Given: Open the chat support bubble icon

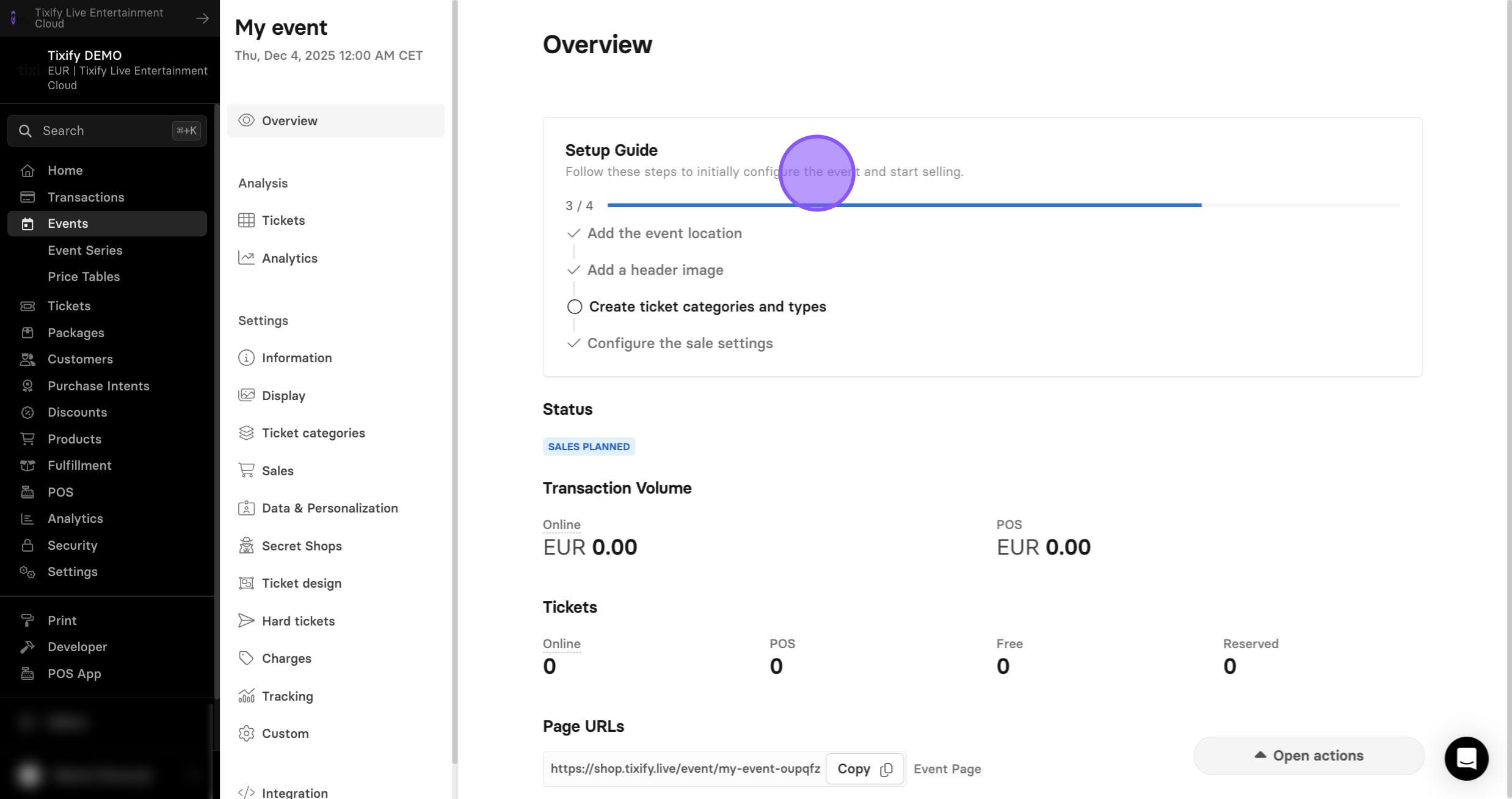Looking at the screenshot, I should click(1466, 759).
